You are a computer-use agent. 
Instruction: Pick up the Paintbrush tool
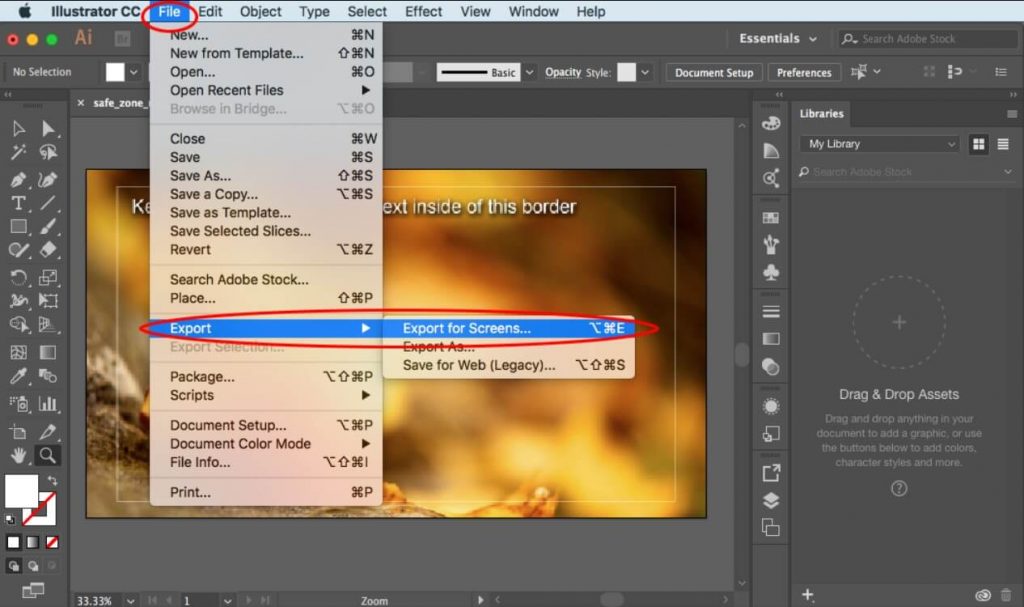(x=47, y=226)
